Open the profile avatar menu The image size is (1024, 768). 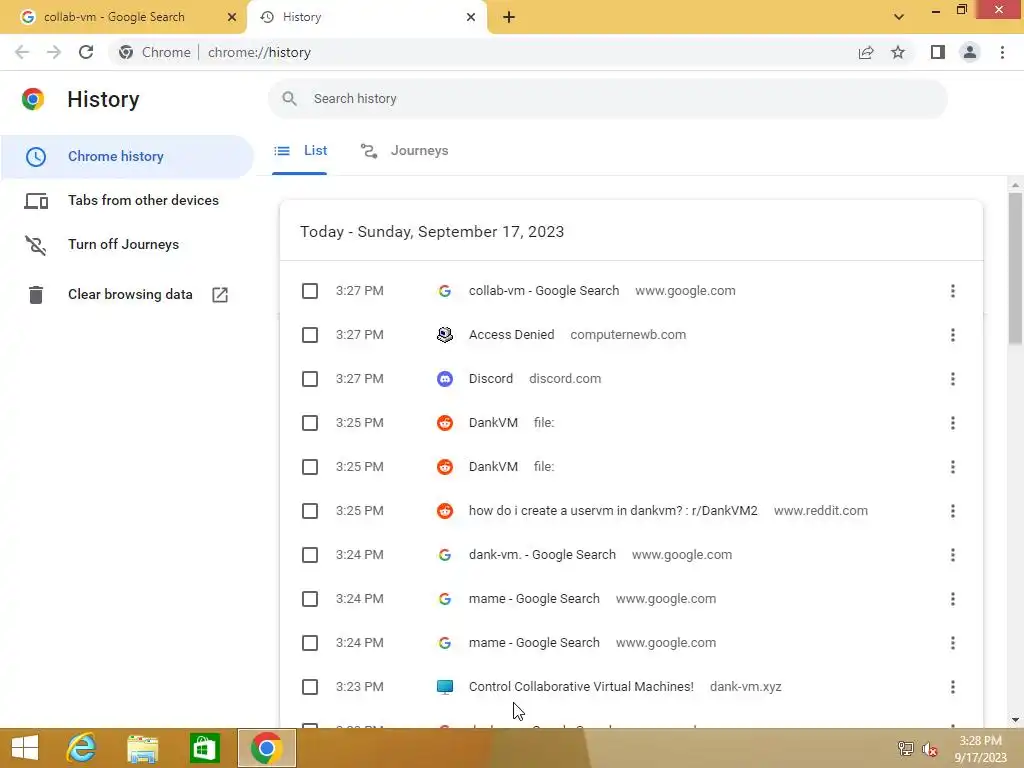click(970, 52)
